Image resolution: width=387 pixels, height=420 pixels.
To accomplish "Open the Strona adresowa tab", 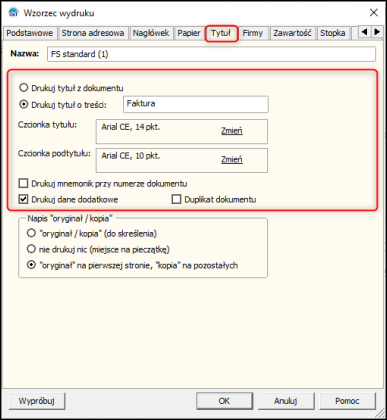I will pos(93,33).
